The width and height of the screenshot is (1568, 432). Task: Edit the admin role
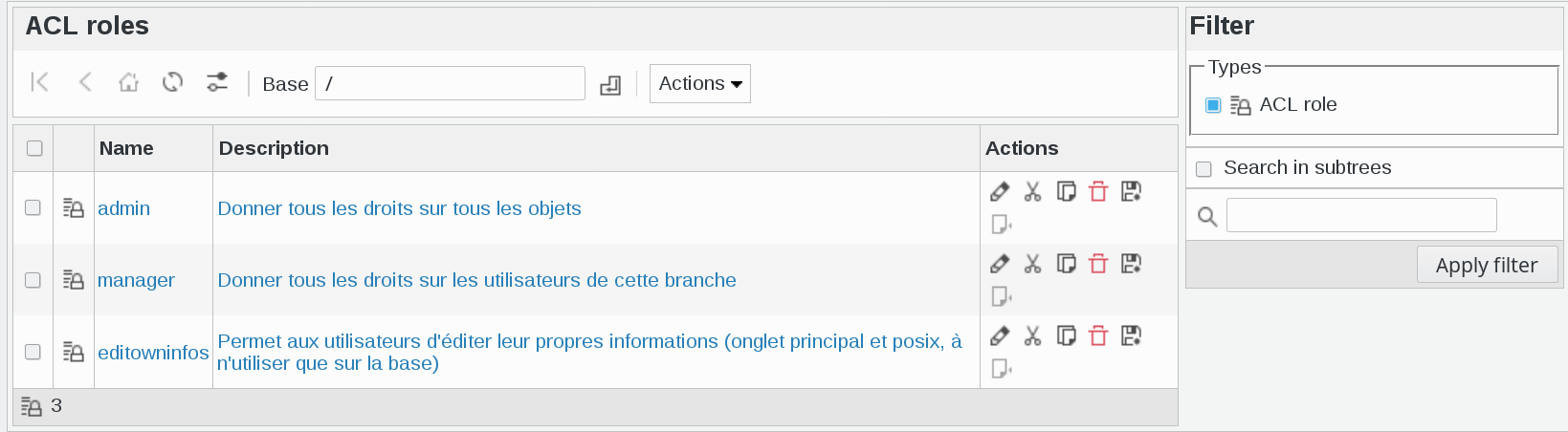pos(1000,191)
